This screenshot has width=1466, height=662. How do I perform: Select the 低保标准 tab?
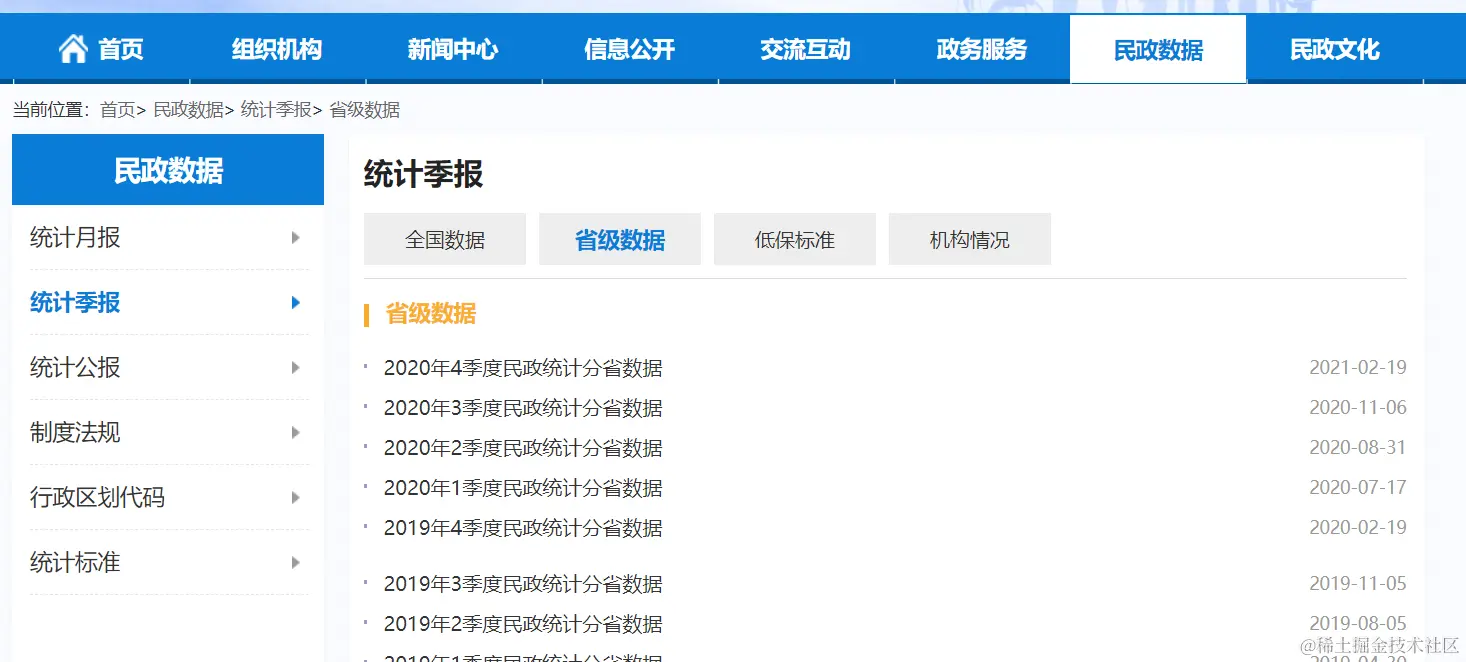click(x=794, y=239)
